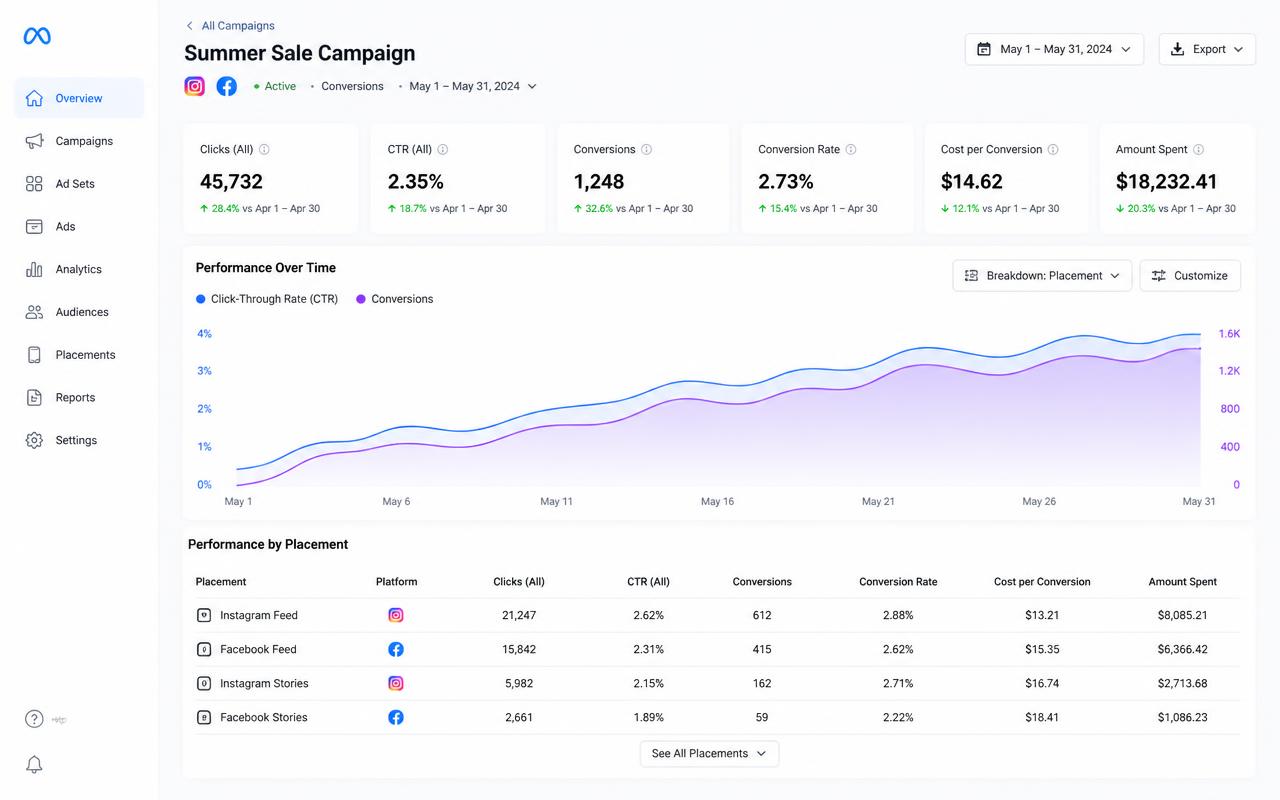Screen dimensions: 1280x800
Task: Sort by Clicks (All) column header
Action: pyautogui.click(x=519, y=582)
